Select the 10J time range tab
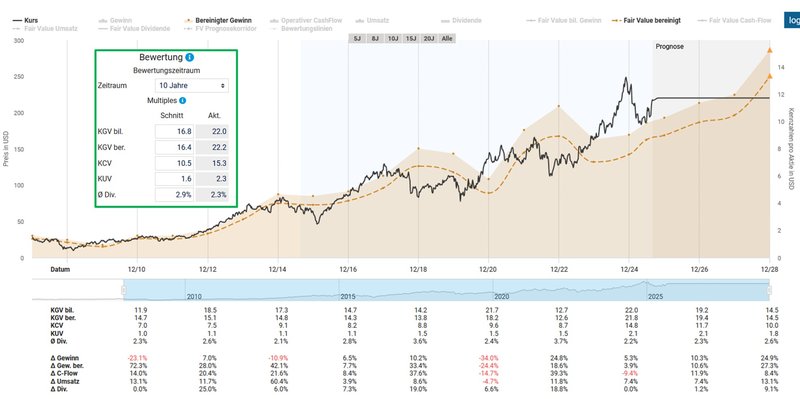800x399 pixels. coord(393,39)
